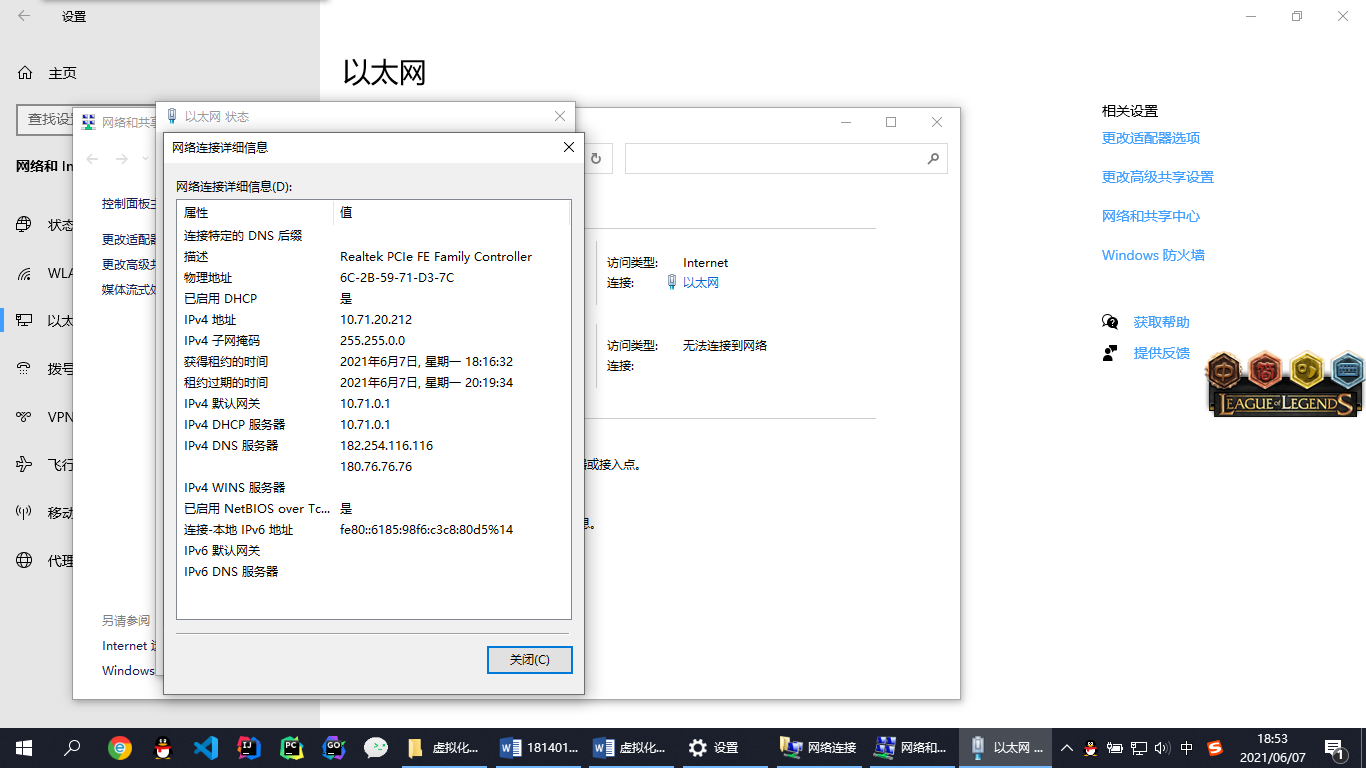
Task: Open PyCharm from the taskbar
Action: 291,748
